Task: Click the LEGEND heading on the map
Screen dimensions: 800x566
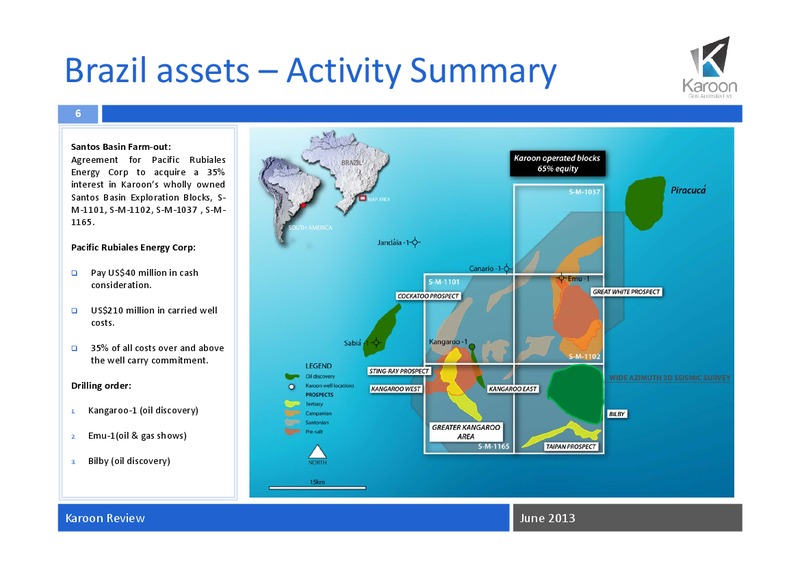Action: (318, 366)
